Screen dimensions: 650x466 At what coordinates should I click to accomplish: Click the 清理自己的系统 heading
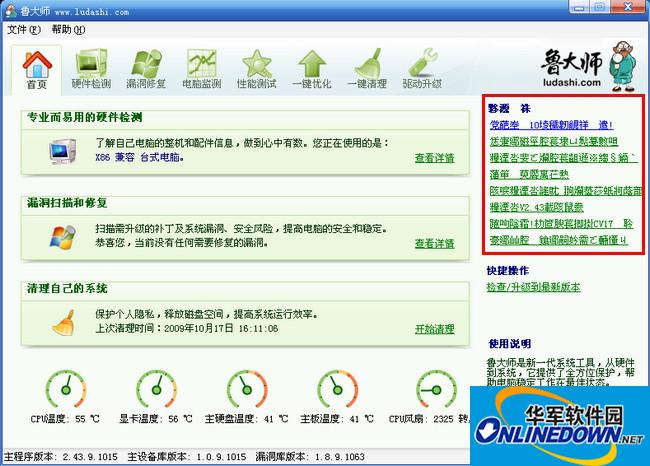(67, 289)
